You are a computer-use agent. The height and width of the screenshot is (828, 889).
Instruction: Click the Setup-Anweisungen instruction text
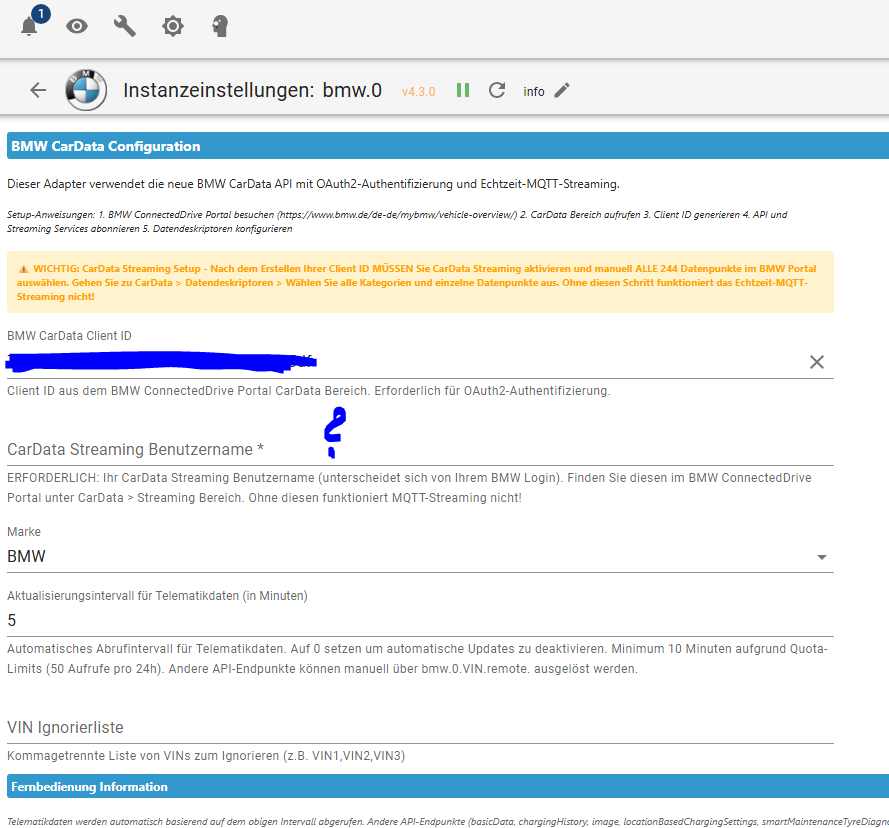(x=397, y=222)
